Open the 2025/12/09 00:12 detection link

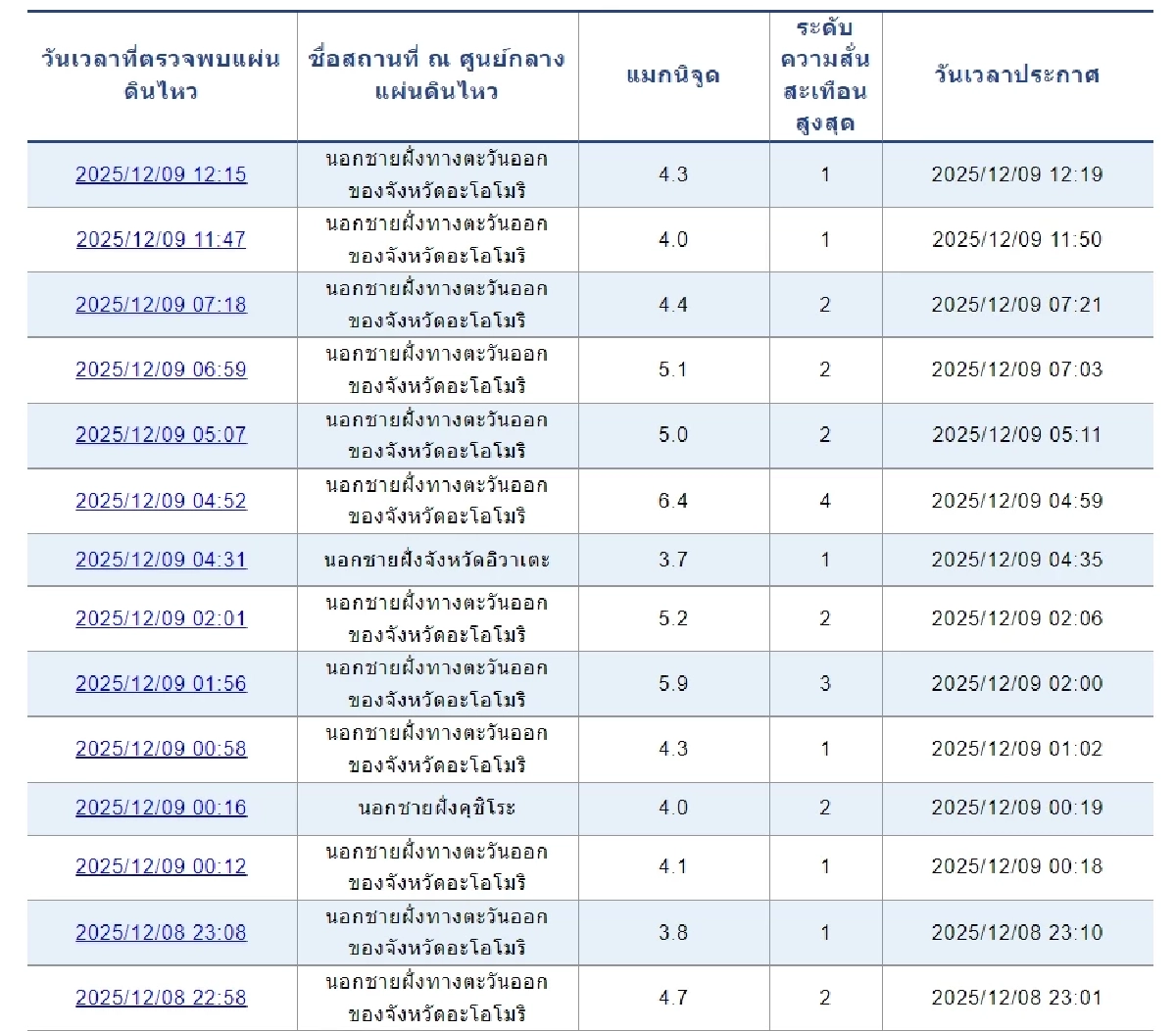pyautogui.click(x=160, y=867)
